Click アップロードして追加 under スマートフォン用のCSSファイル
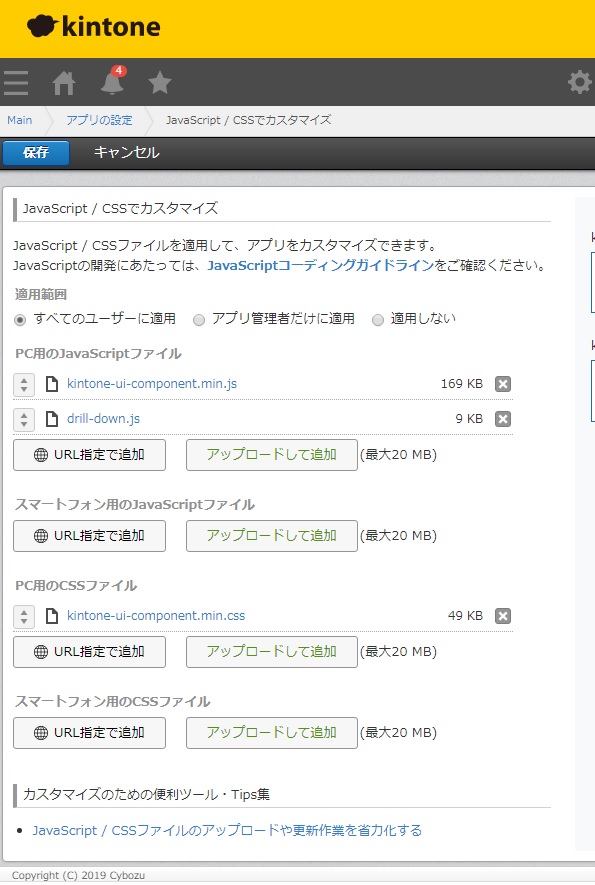595x885 pixels. click(272, 733)
